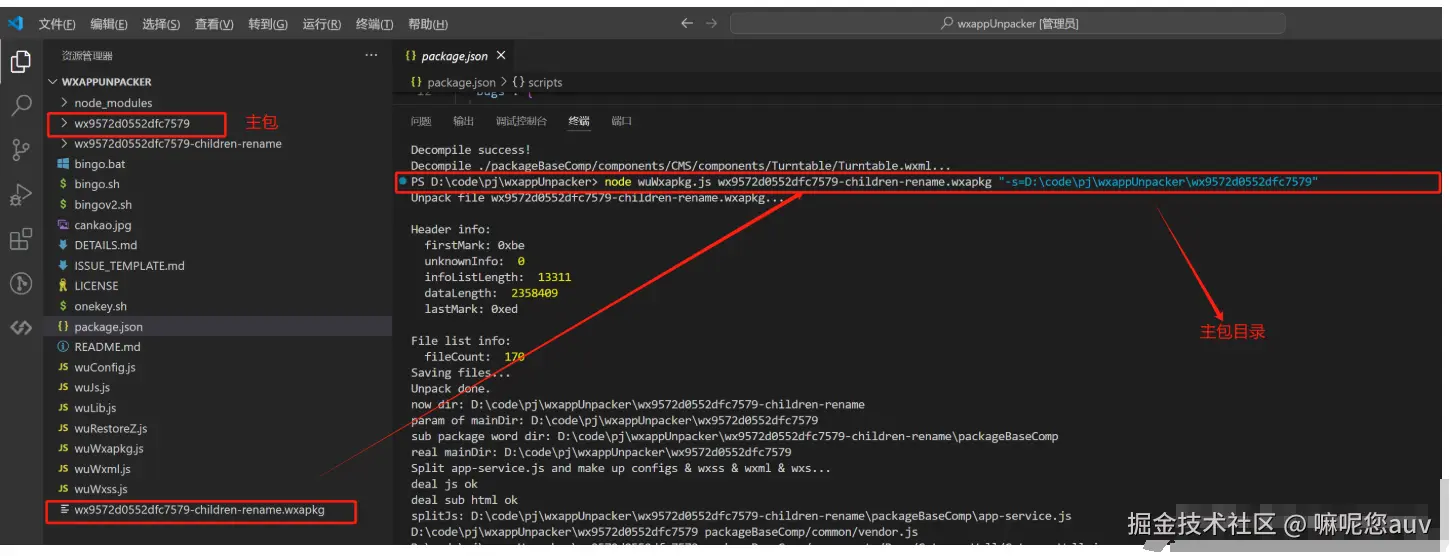
Task: Open the Timeline clock icon view
Action: tap(21, 283)
